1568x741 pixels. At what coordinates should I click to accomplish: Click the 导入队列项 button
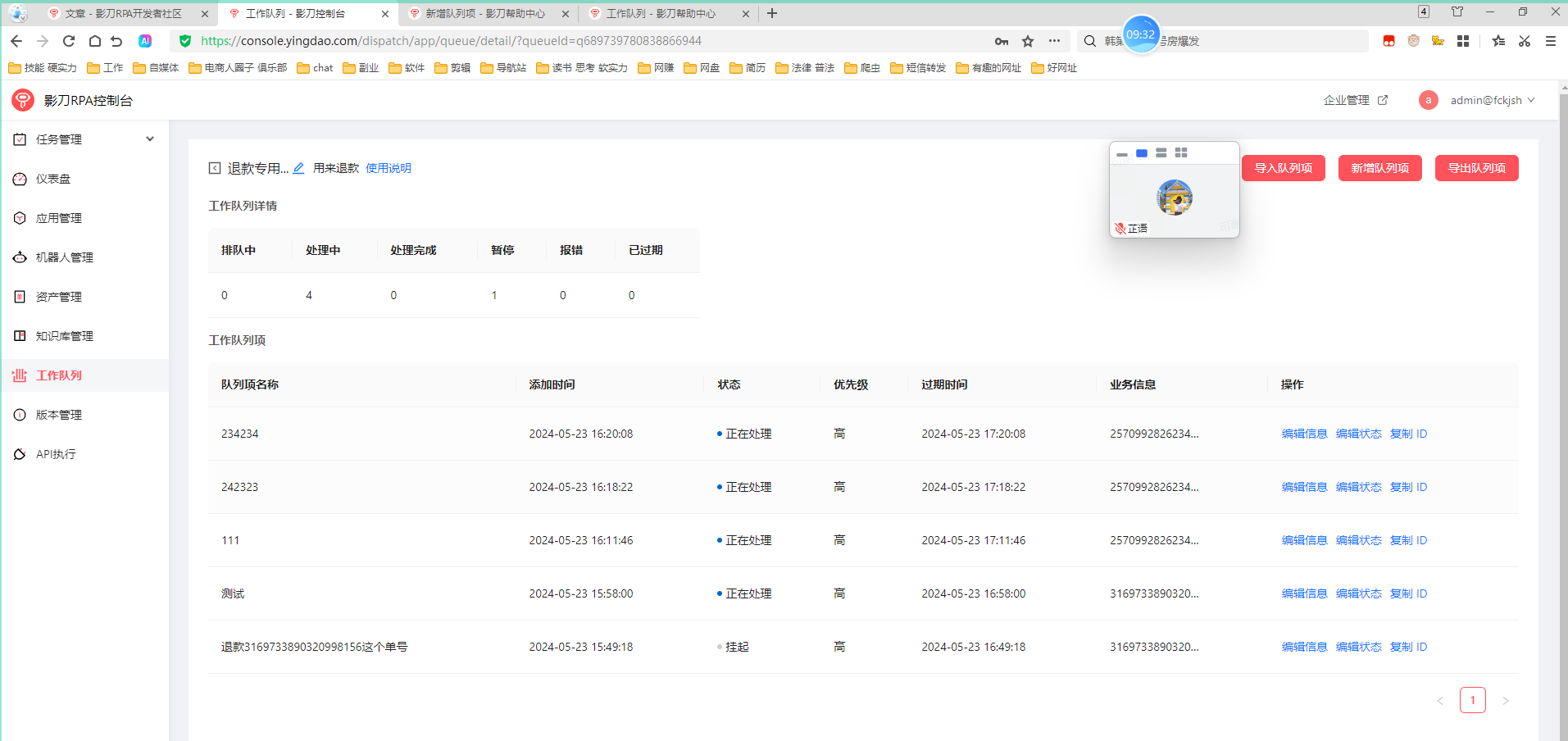point(1283,168)
